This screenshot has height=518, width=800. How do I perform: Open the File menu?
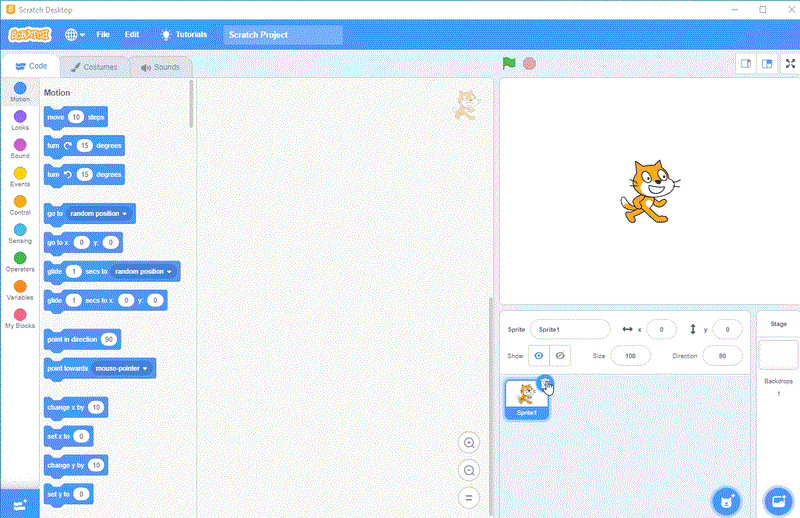(x=103, y=35)
